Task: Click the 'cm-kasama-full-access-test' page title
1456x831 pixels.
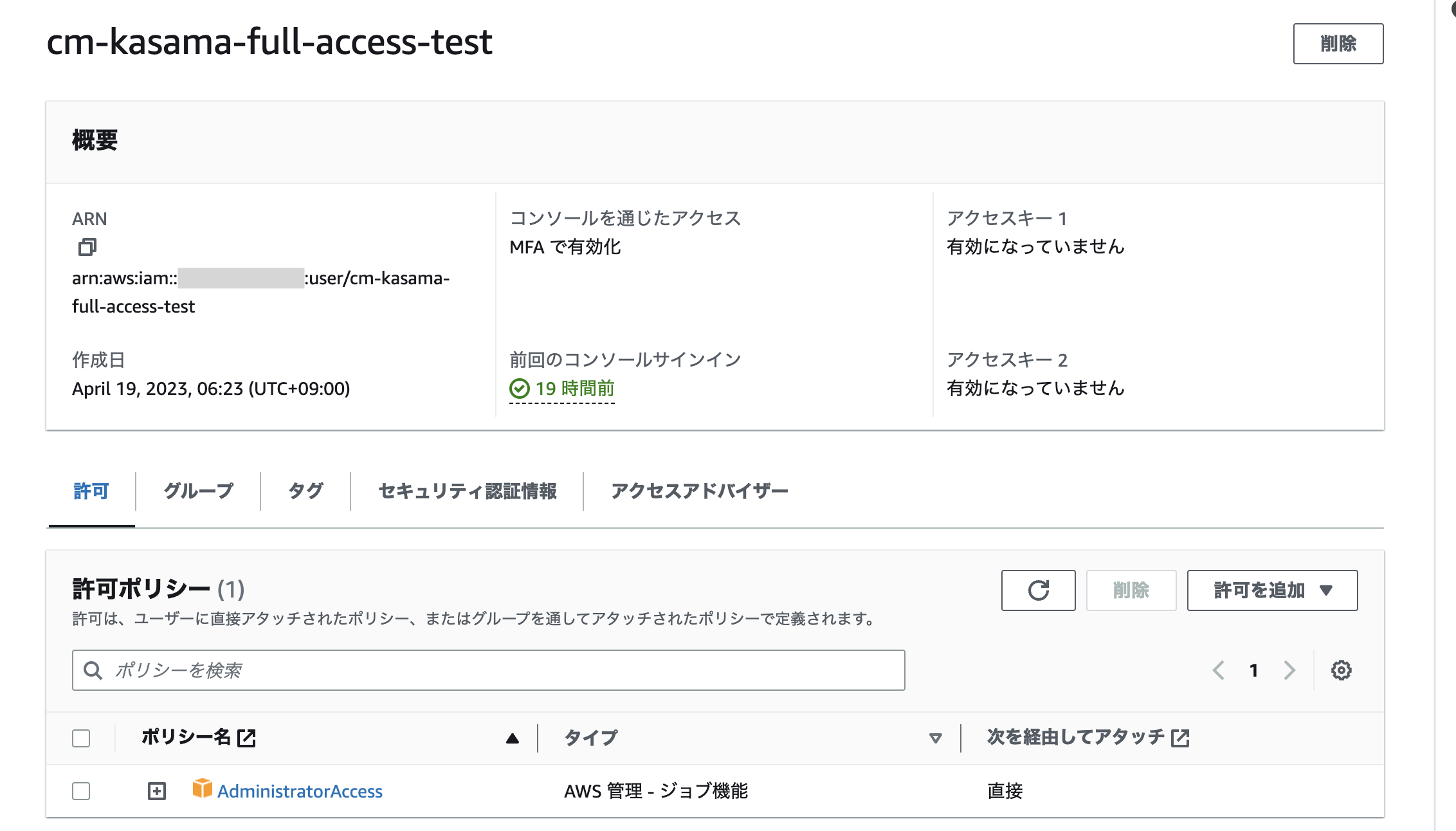Action: click(x=269, y=42)
